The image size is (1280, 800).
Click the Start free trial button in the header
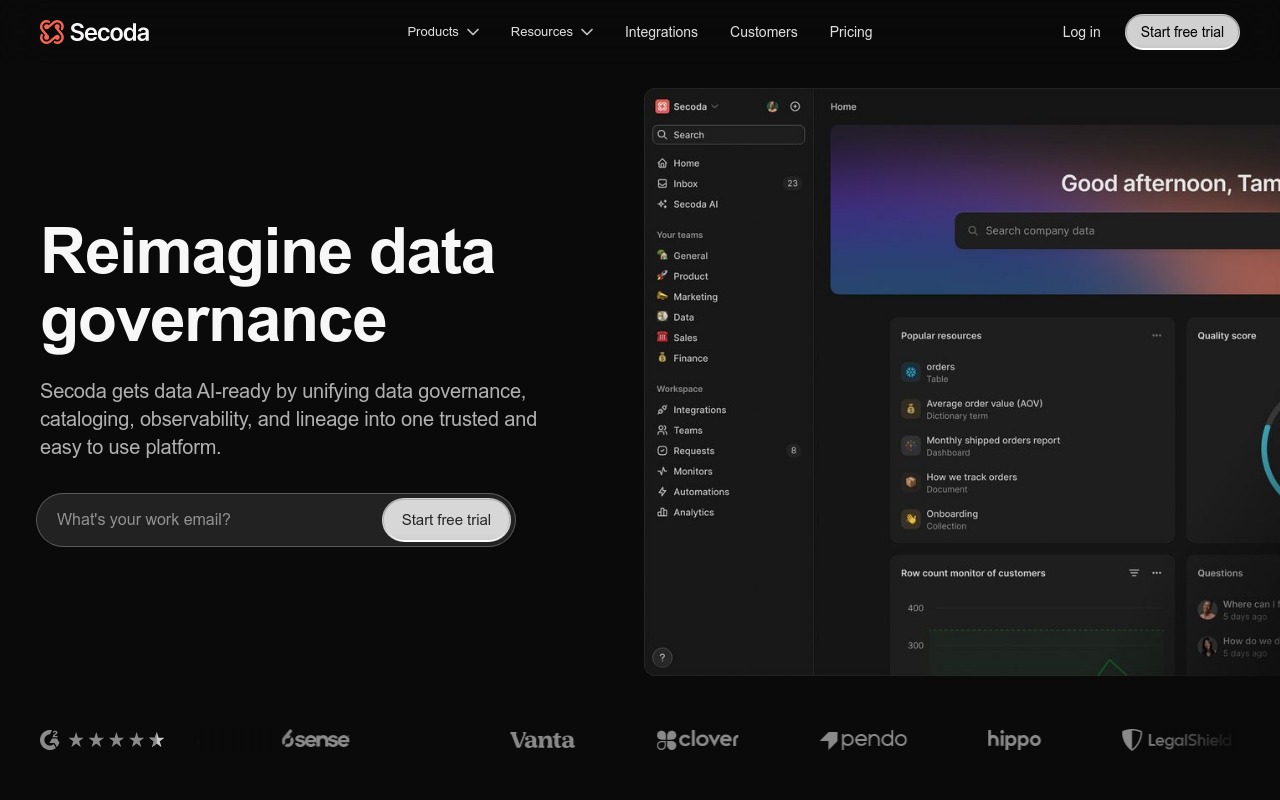click(1182, 32)
